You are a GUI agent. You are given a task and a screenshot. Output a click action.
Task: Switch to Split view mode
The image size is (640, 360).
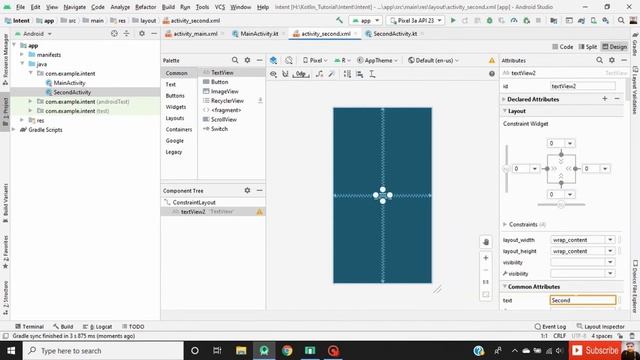(588, 47)
